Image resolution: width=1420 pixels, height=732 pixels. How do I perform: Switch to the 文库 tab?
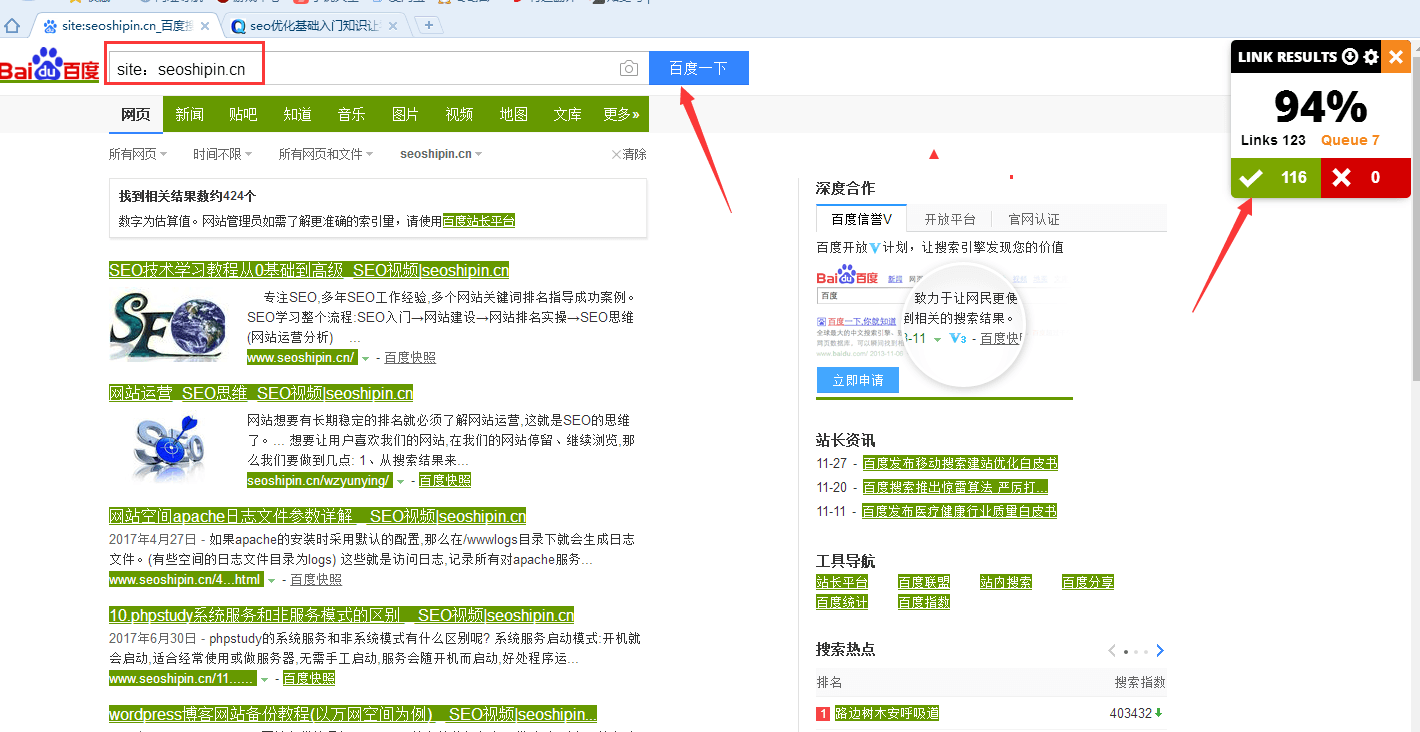pos(567,114)
